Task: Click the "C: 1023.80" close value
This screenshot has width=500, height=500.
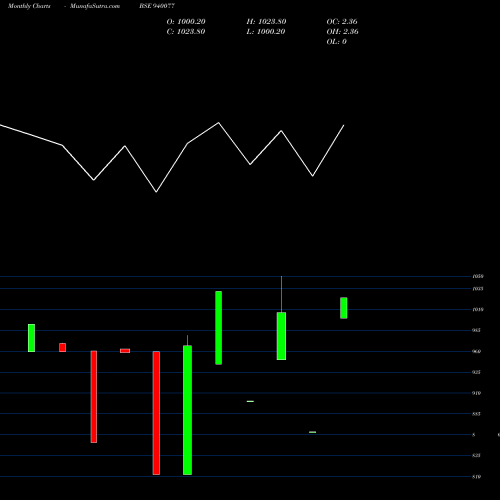Action: coord(186,32)
